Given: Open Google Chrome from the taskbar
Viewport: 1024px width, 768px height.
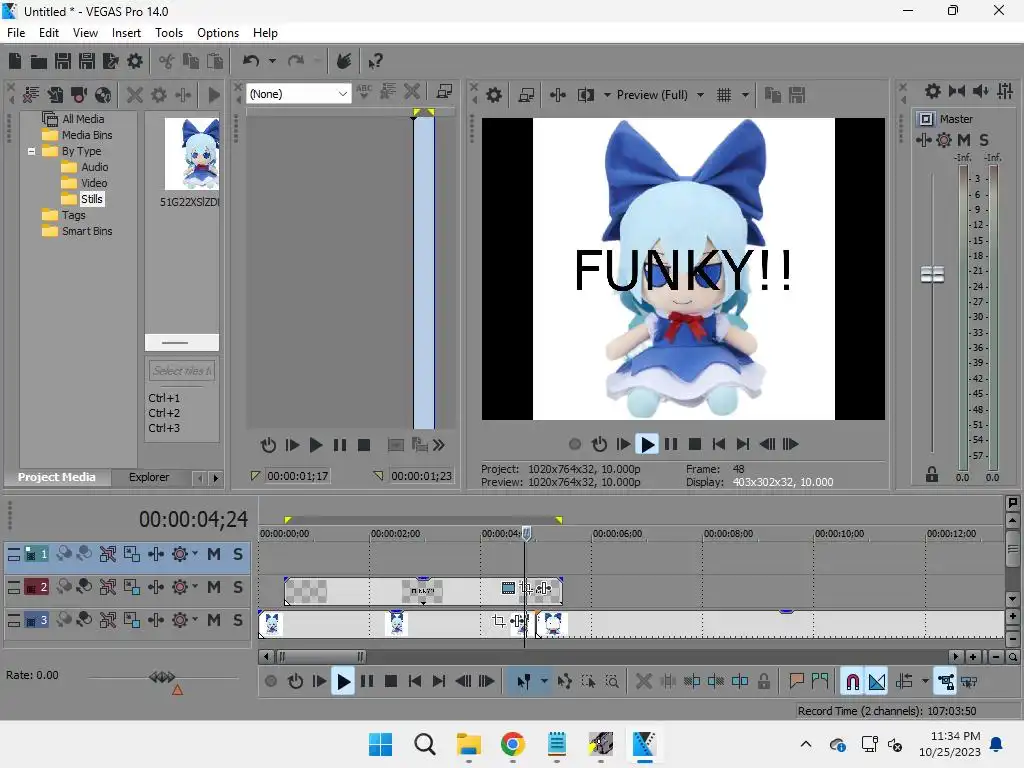Looking at the screenshot, I should pos(513,744).
